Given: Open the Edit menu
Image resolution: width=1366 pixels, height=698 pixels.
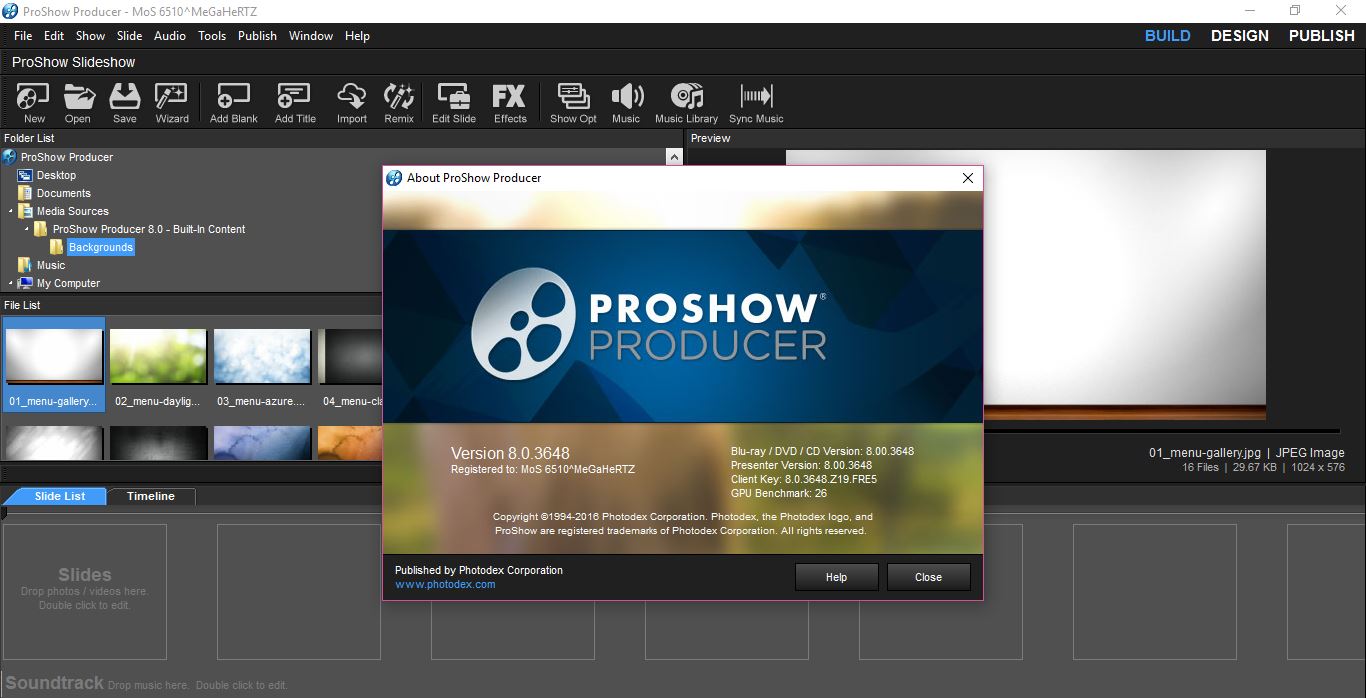Looking at the screenshot, I should click(54, 36).
